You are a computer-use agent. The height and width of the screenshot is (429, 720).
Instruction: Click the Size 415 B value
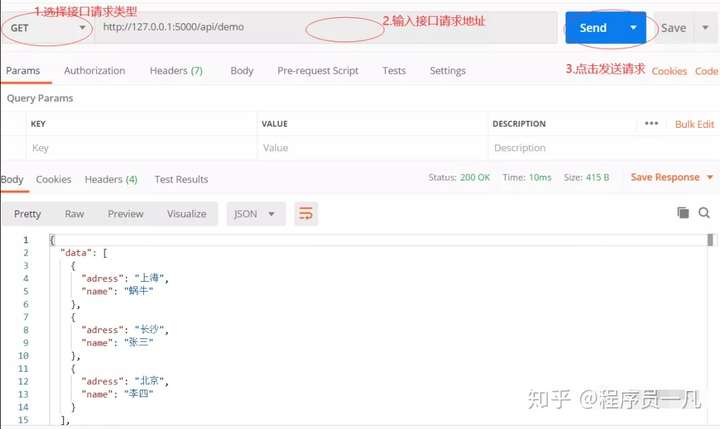tap(597, 177)
